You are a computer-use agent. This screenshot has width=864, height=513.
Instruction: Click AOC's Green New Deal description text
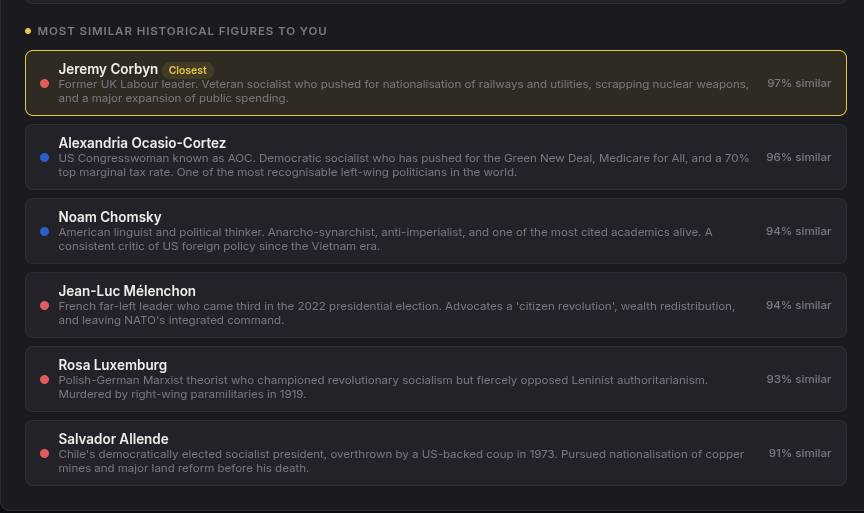tap(403, 165)
